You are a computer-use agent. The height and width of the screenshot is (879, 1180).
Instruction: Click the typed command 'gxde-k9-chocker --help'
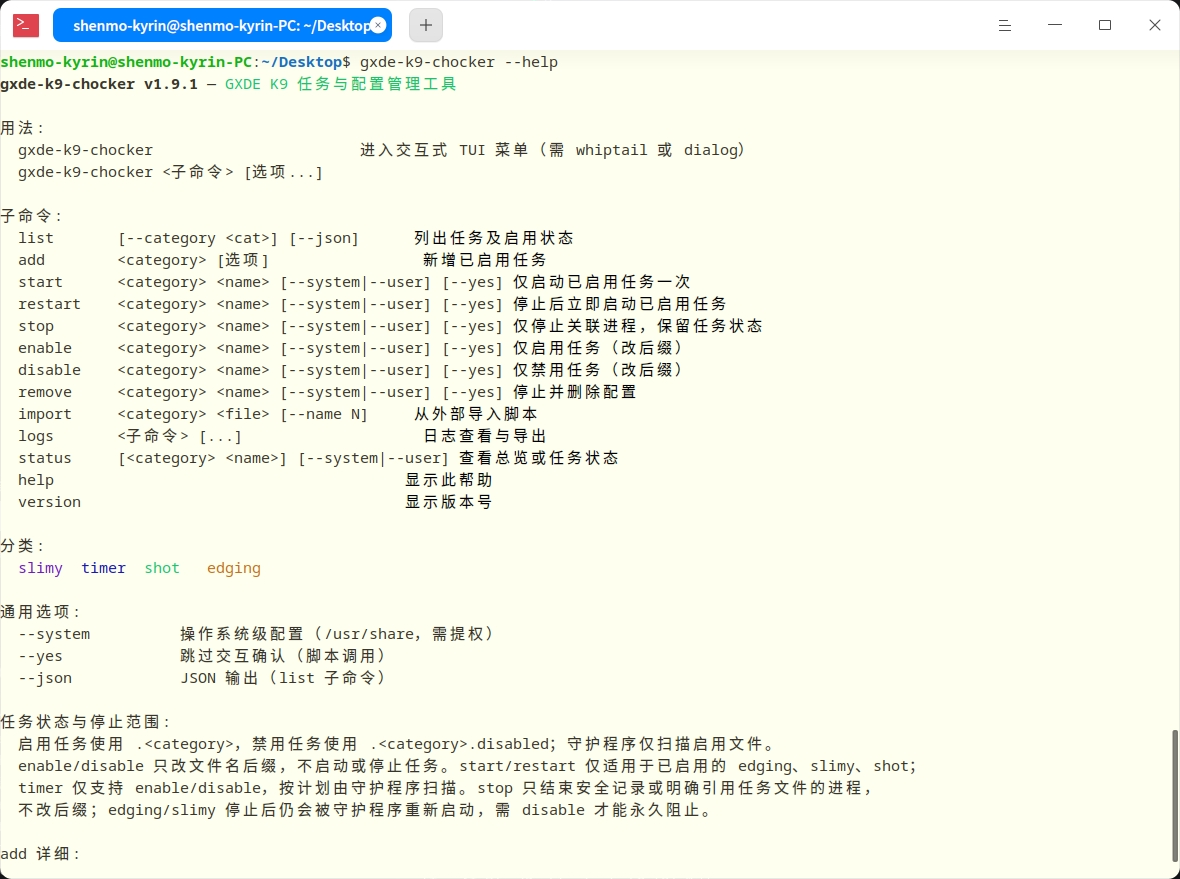459,62
